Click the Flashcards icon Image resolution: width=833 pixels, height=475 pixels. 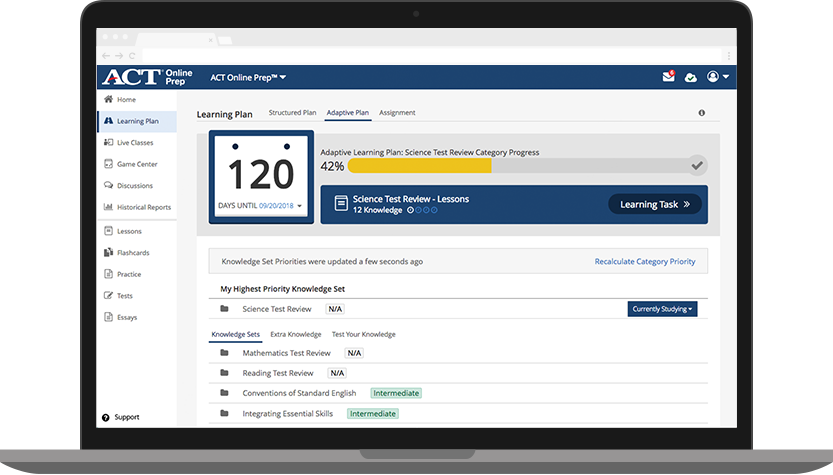click(108, 252)
